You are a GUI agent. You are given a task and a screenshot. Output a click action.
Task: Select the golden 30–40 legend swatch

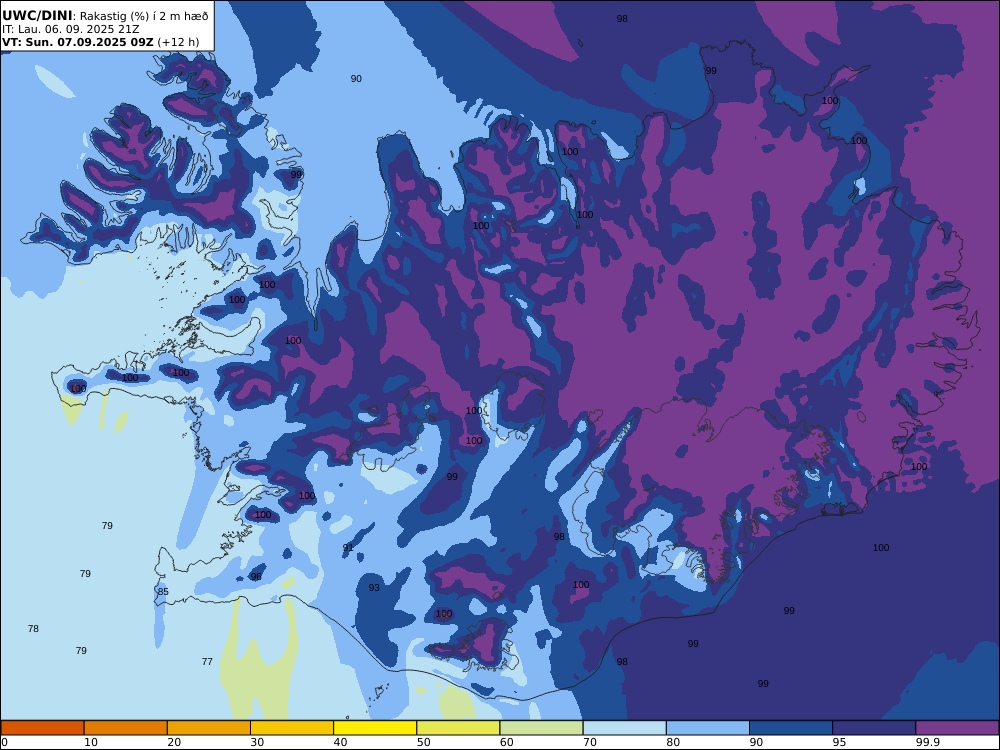click(x=292, y=728)
